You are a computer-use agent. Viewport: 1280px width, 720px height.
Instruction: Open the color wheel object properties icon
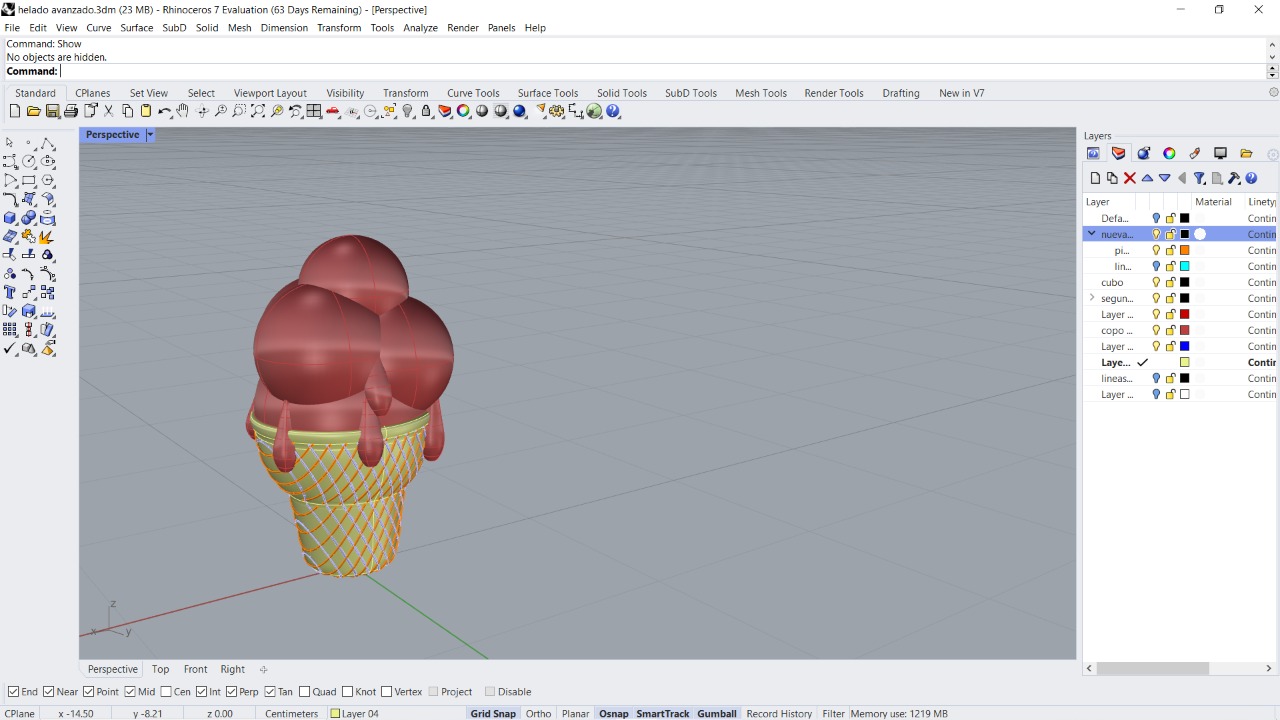click(x=463, y=111)
